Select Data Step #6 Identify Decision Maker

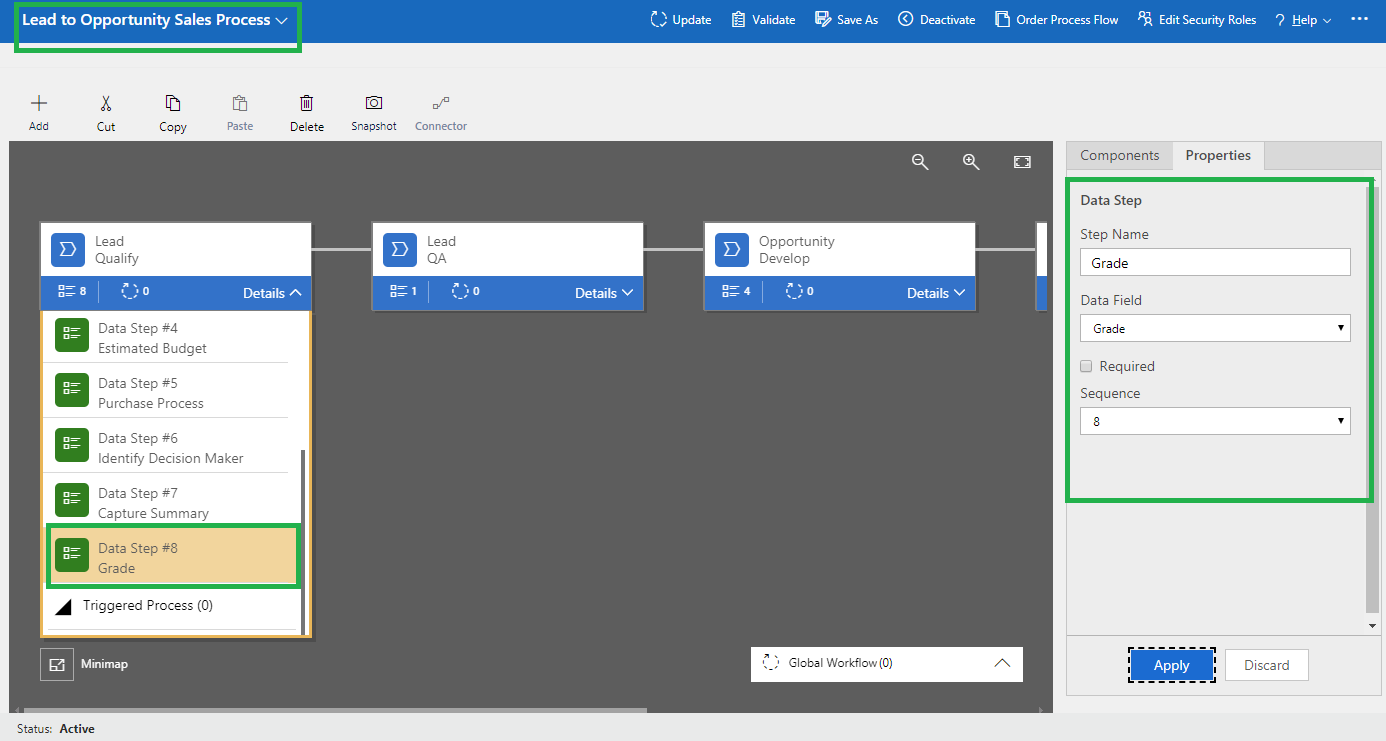point(170,445)
